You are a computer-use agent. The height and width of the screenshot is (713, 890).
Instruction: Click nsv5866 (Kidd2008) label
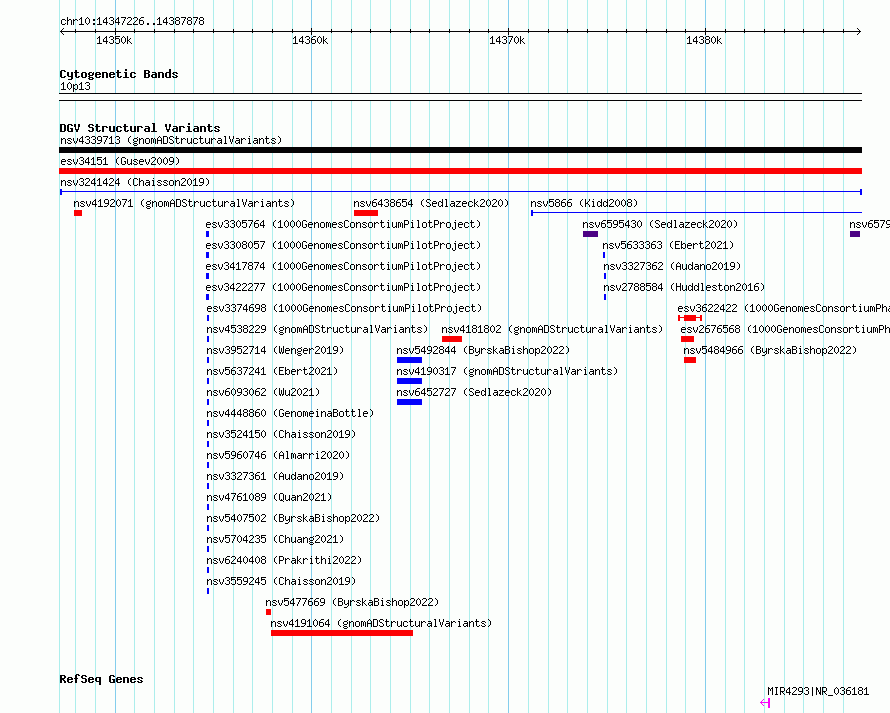pyautogui.click(x=584, y=203)
